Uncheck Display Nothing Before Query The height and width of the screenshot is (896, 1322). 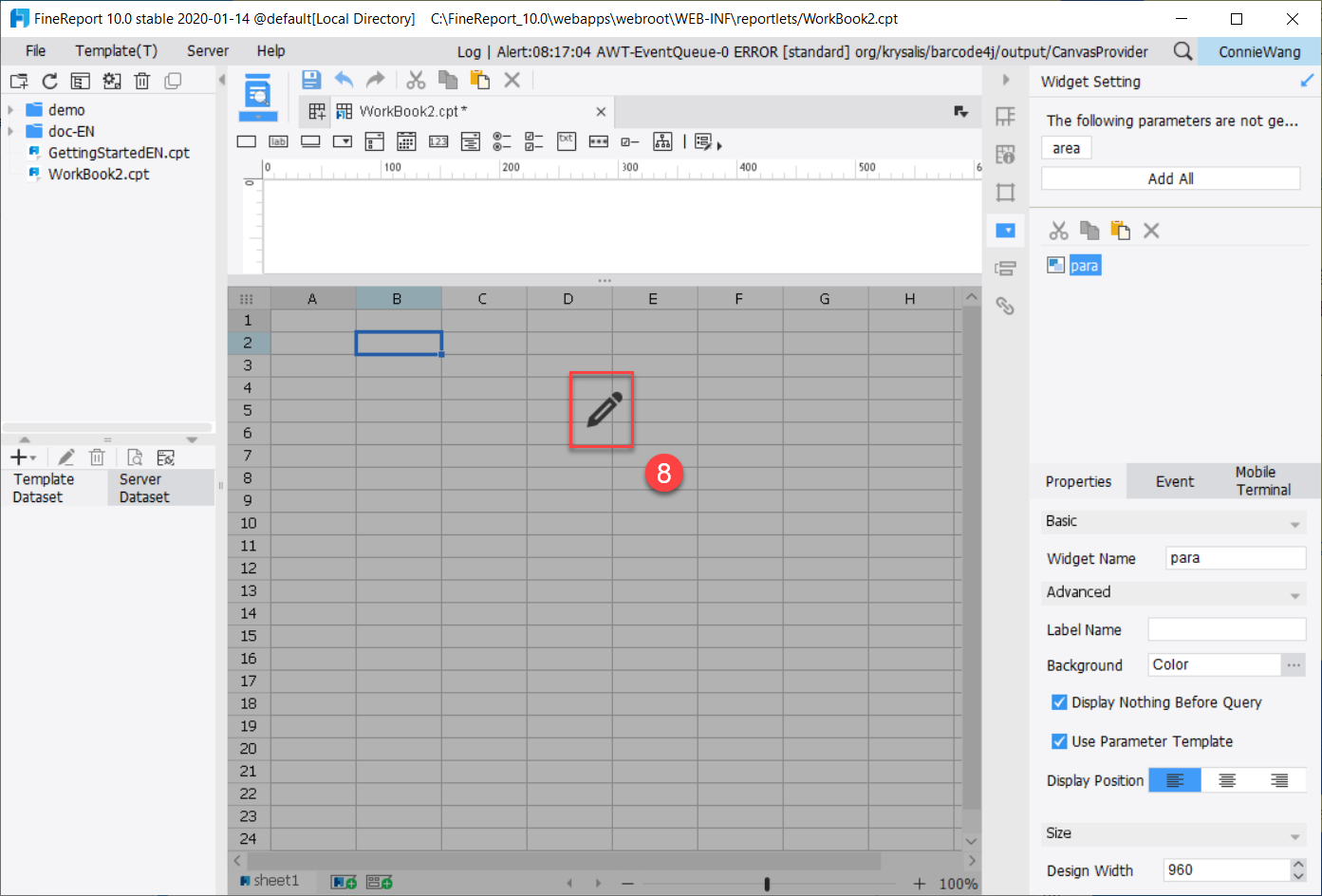tap(1059, 702)
